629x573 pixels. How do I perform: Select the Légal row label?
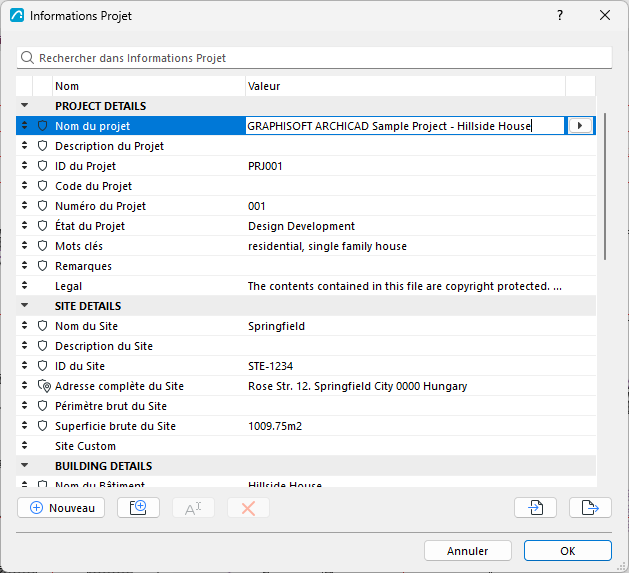coord(69,286)
